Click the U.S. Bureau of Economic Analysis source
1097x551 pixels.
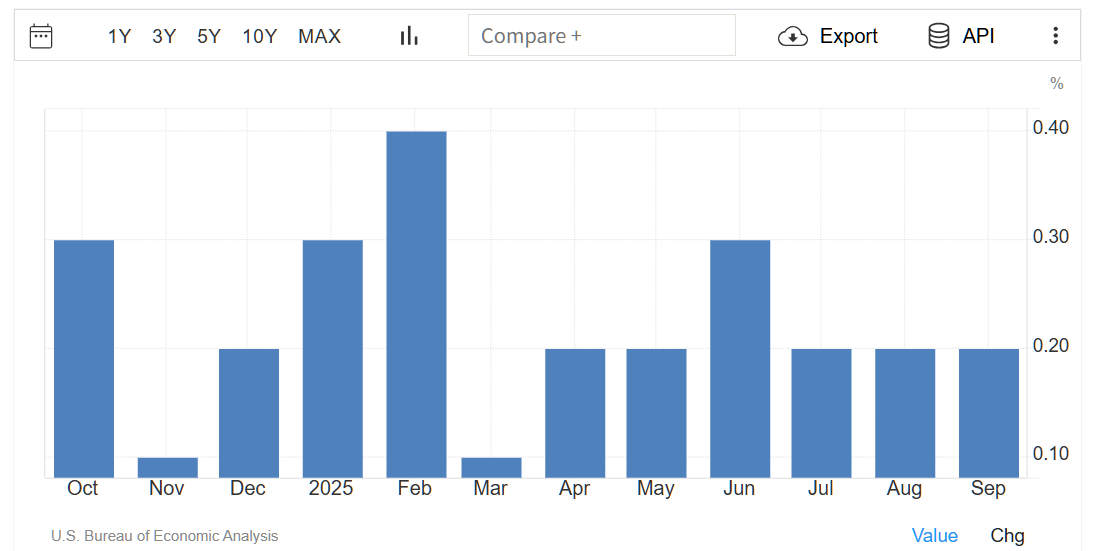[164, 536]
